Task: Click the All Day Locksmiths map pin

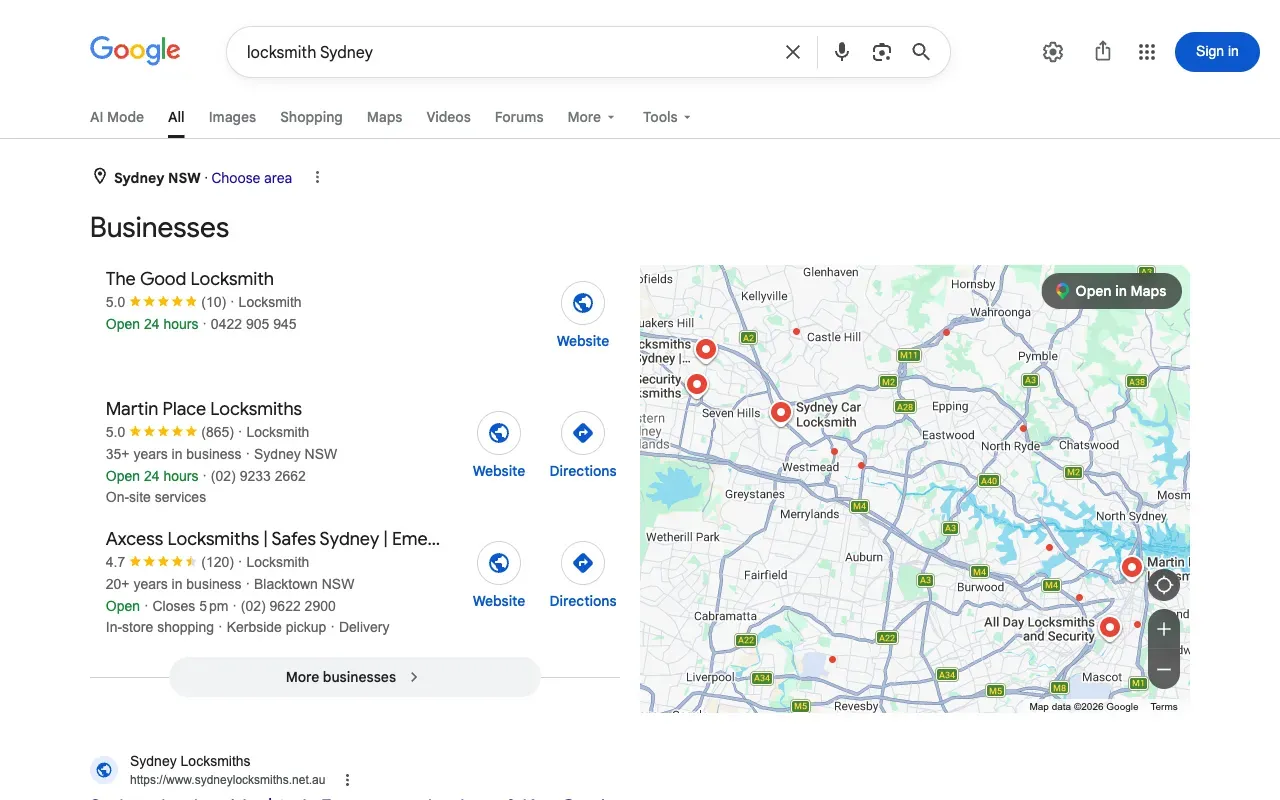Action: (x=1110, y=628)
